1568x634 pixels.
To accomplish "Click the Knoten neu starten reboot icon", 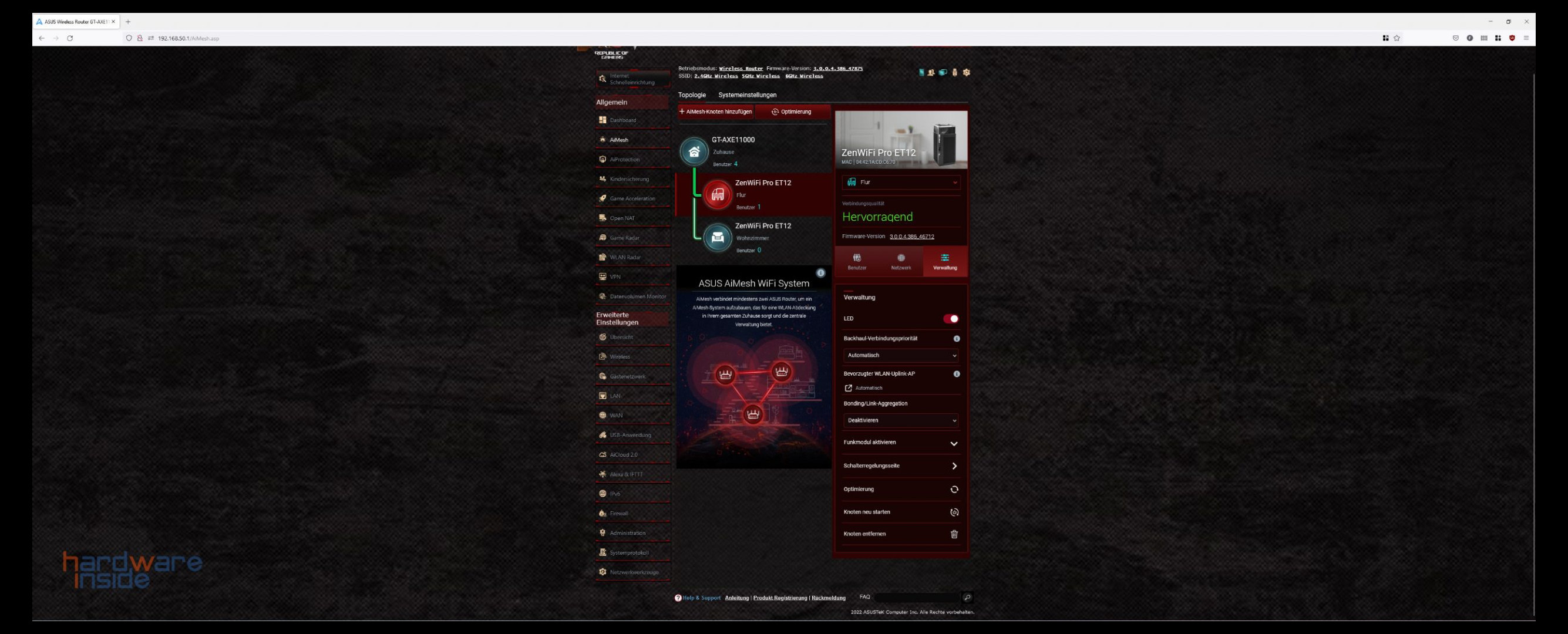I will [954, 512].
